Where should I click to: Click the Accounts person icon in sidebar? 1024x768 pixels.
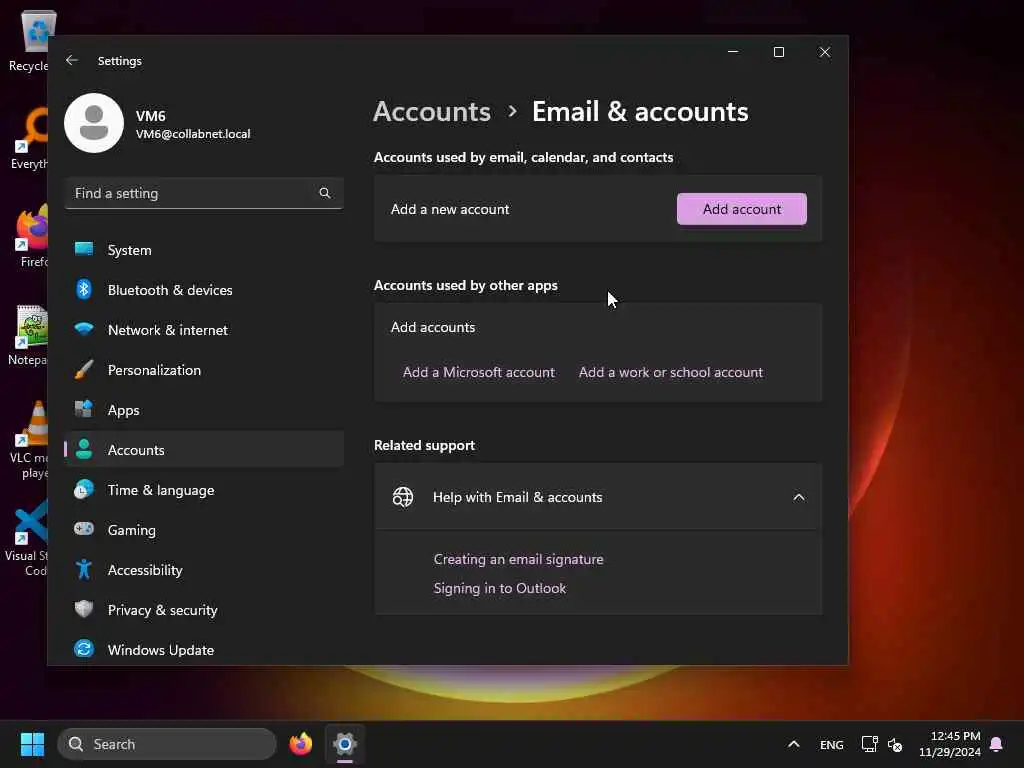pyautogui.click(x=84, y=449)
